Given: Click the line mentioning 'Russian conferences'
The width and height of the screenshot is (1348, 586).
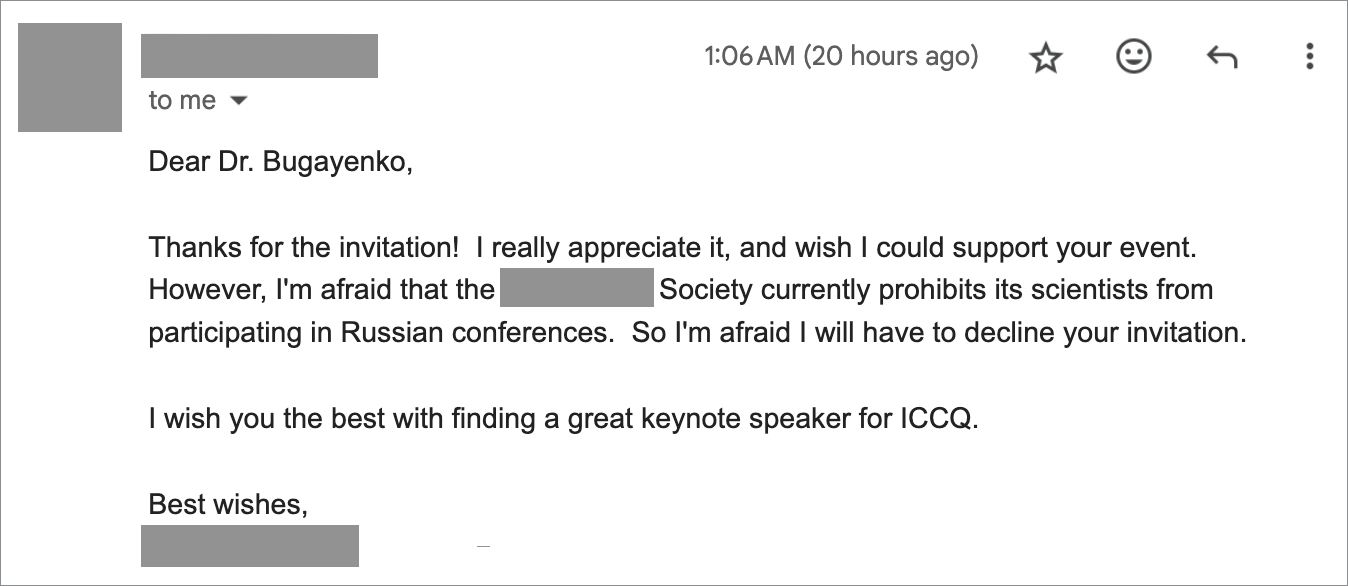Looking at the screenshot, I should click(x=698, y=332).
